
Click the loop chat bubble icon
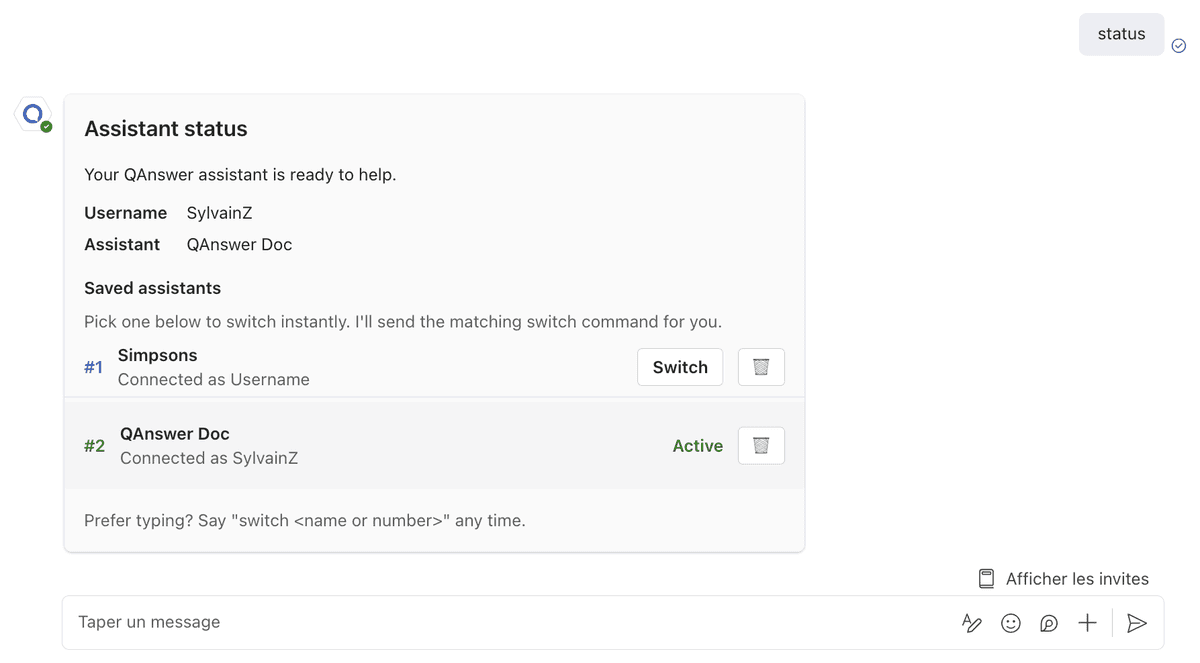pyautogui.click(x=1049, y=623)
